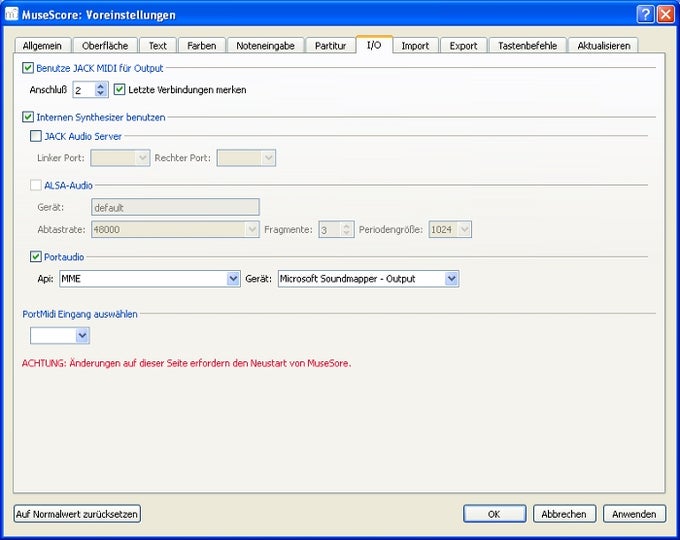Open the Abtastrate 48000 dropdown
This screenshot has width=680, height=540.
coord(175,229)
